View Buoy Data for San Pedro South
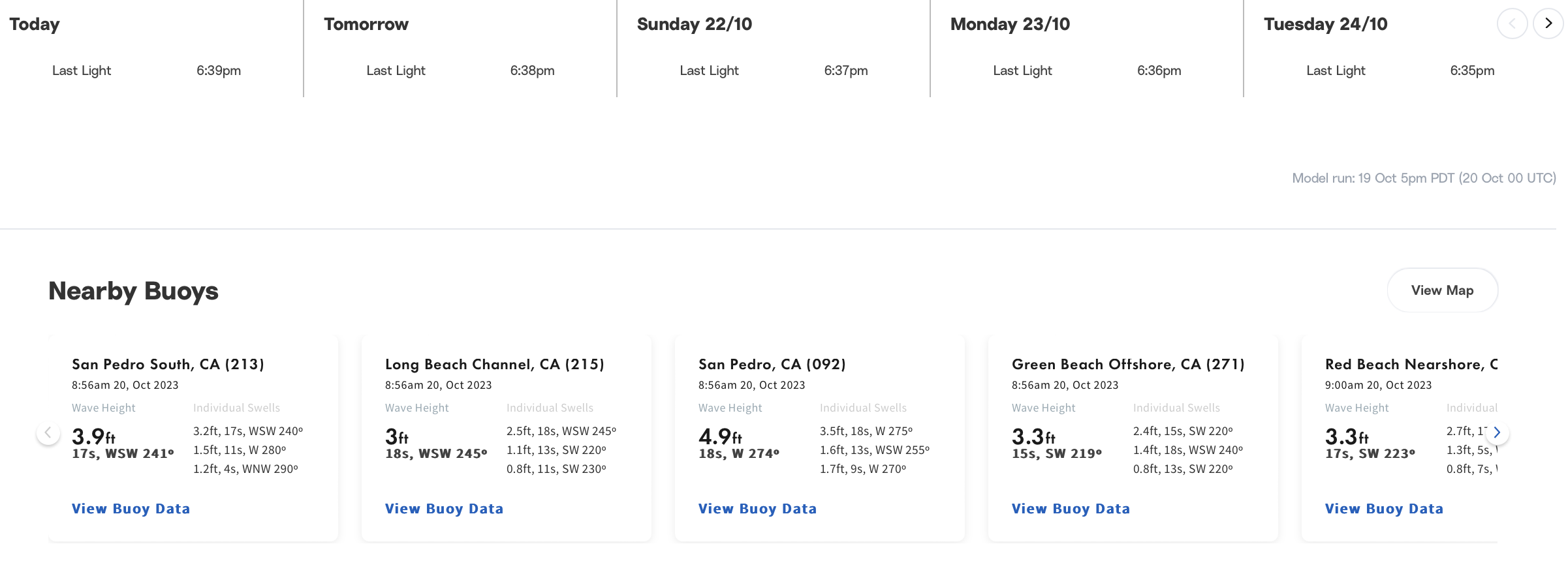 pos(131,509)
